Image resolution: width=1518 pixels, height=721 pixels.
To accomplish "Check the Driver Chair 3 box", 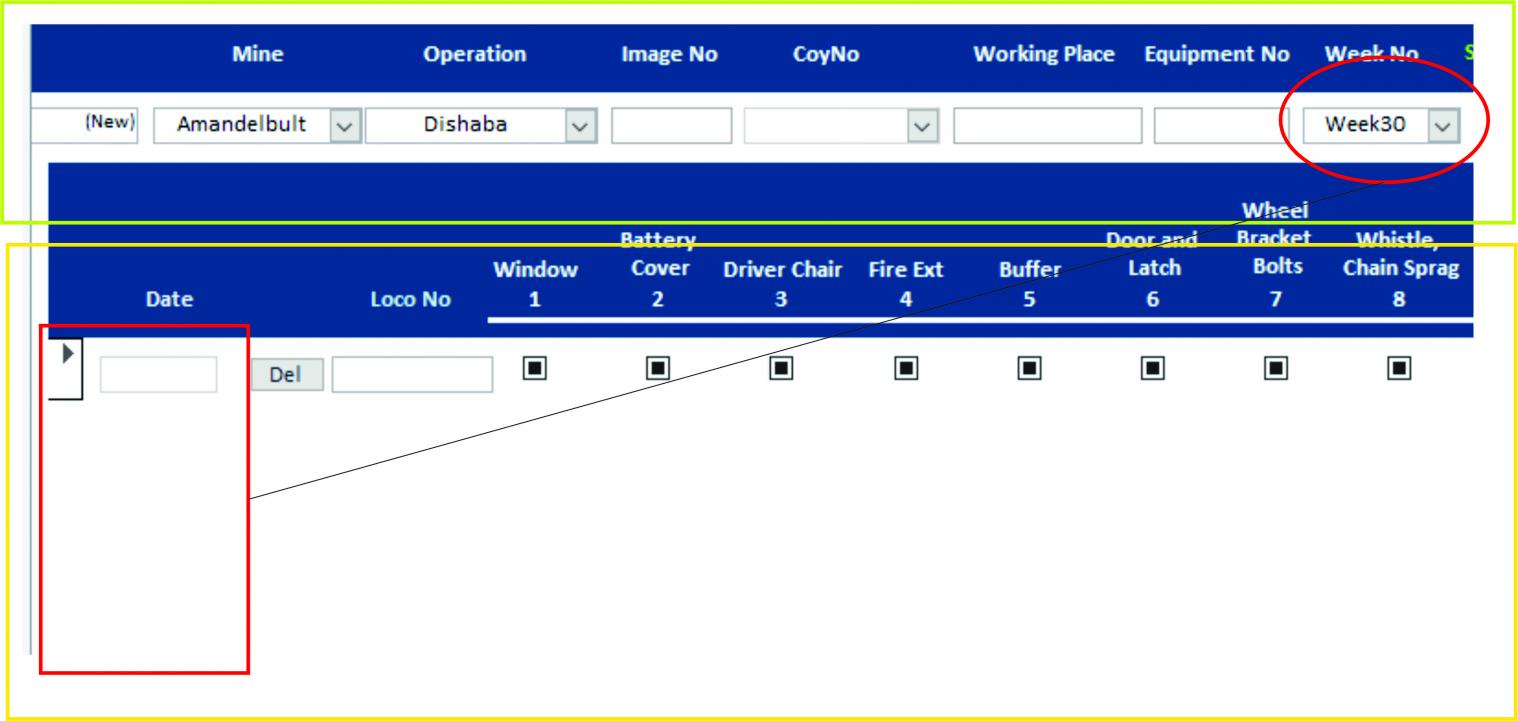I will [781, 369].
